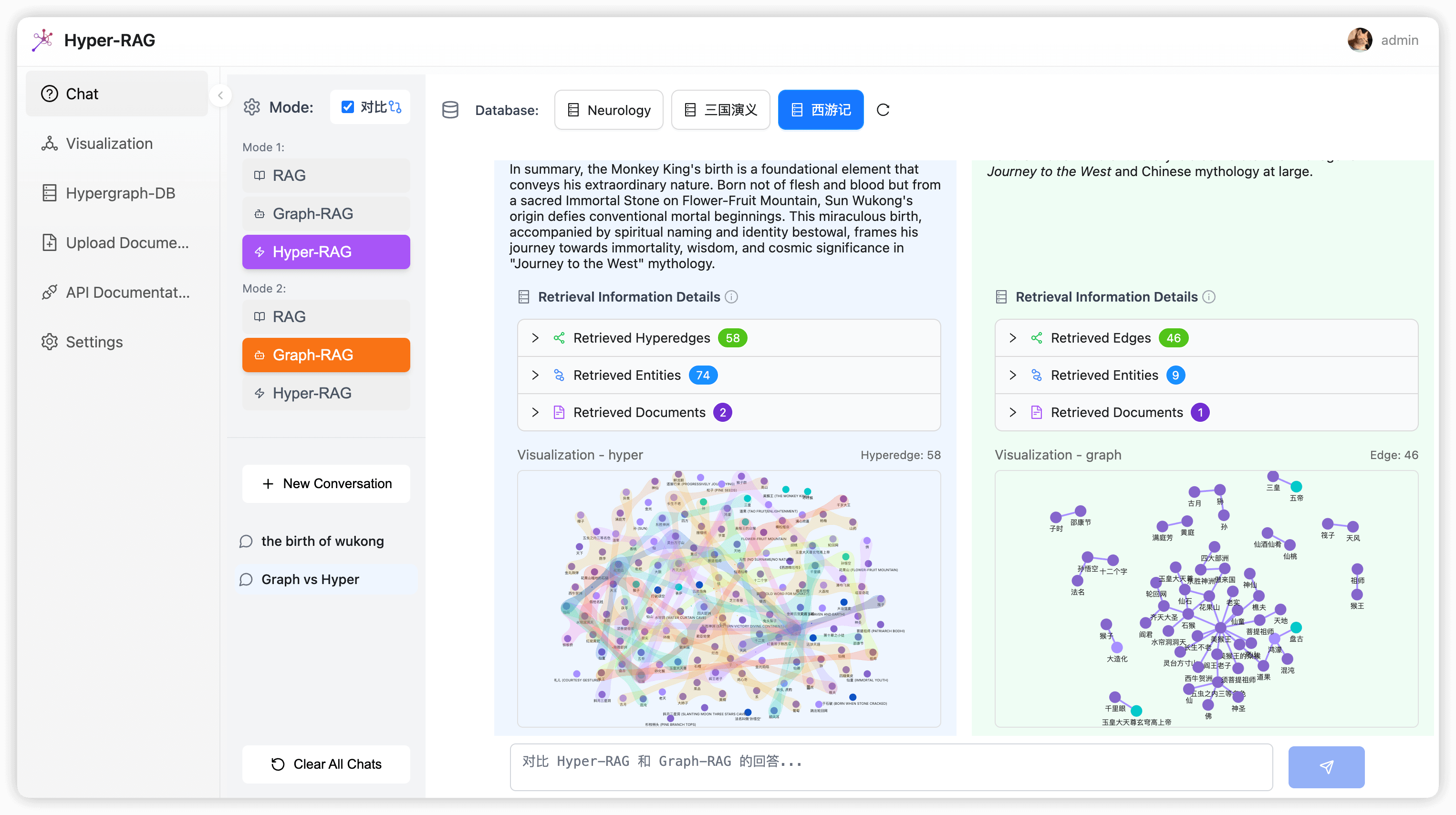Click the info icon beside left Retrieval Information Details

pyautogui.click(x=731, y=297)
